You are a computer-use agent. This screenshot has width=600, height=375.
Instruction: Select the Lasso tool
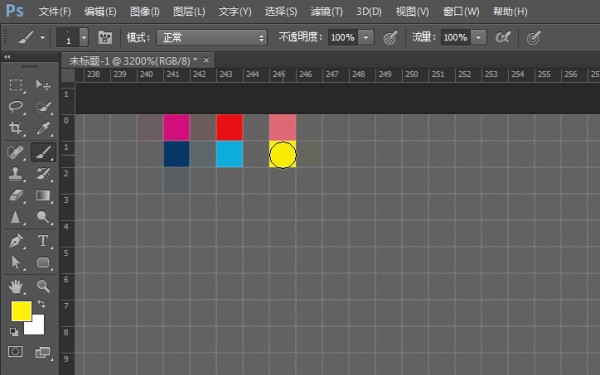[15, 107]
